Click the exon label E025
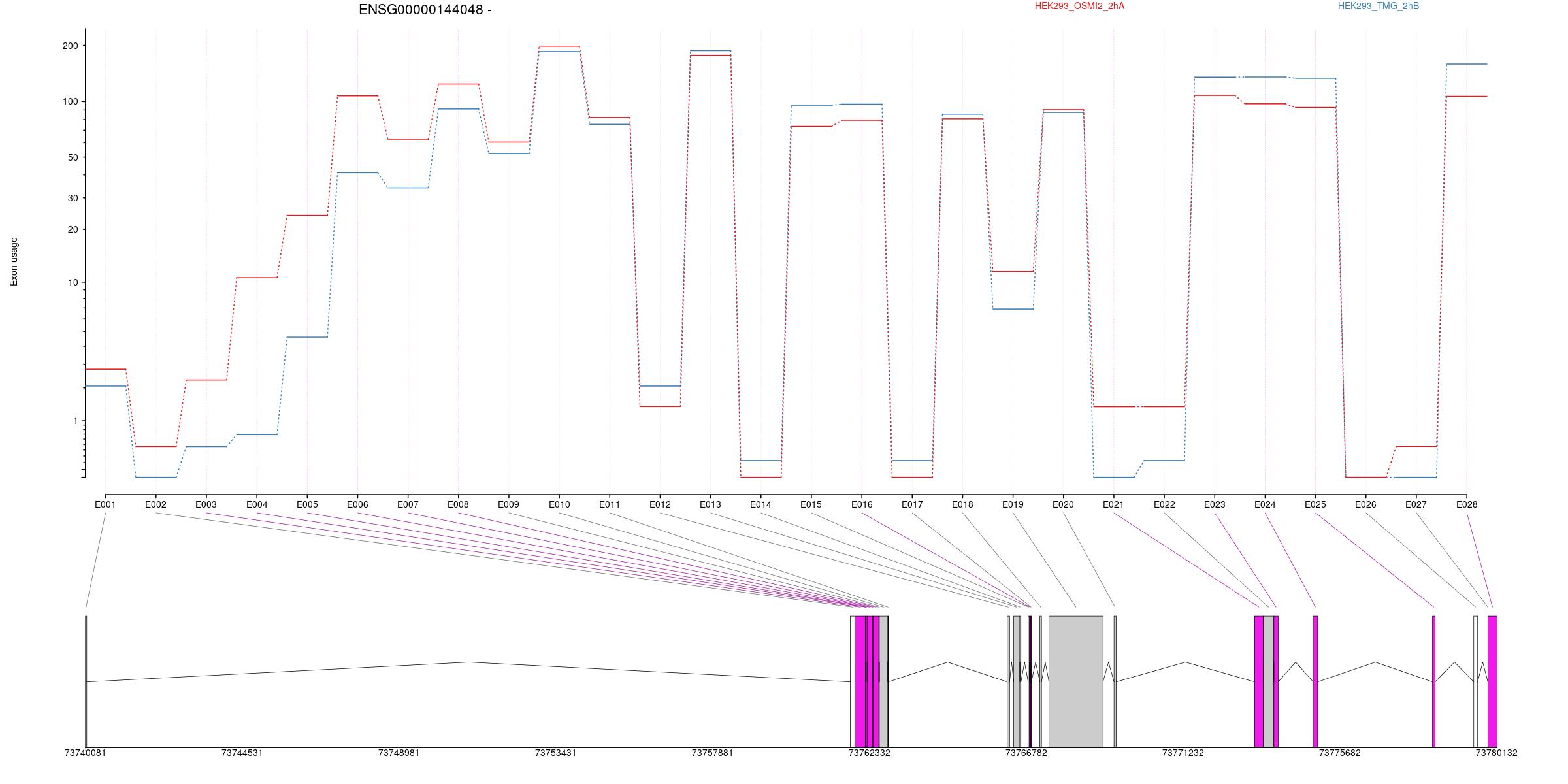The width and height of the screenshot is (1568, 784). coord(1315,504)
